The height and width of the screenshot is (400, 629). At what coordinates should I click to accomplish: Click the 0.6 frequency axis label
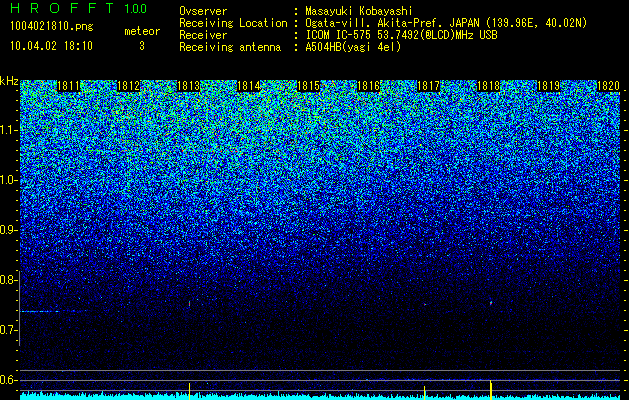pyautogui.click(x=9, y=380)
